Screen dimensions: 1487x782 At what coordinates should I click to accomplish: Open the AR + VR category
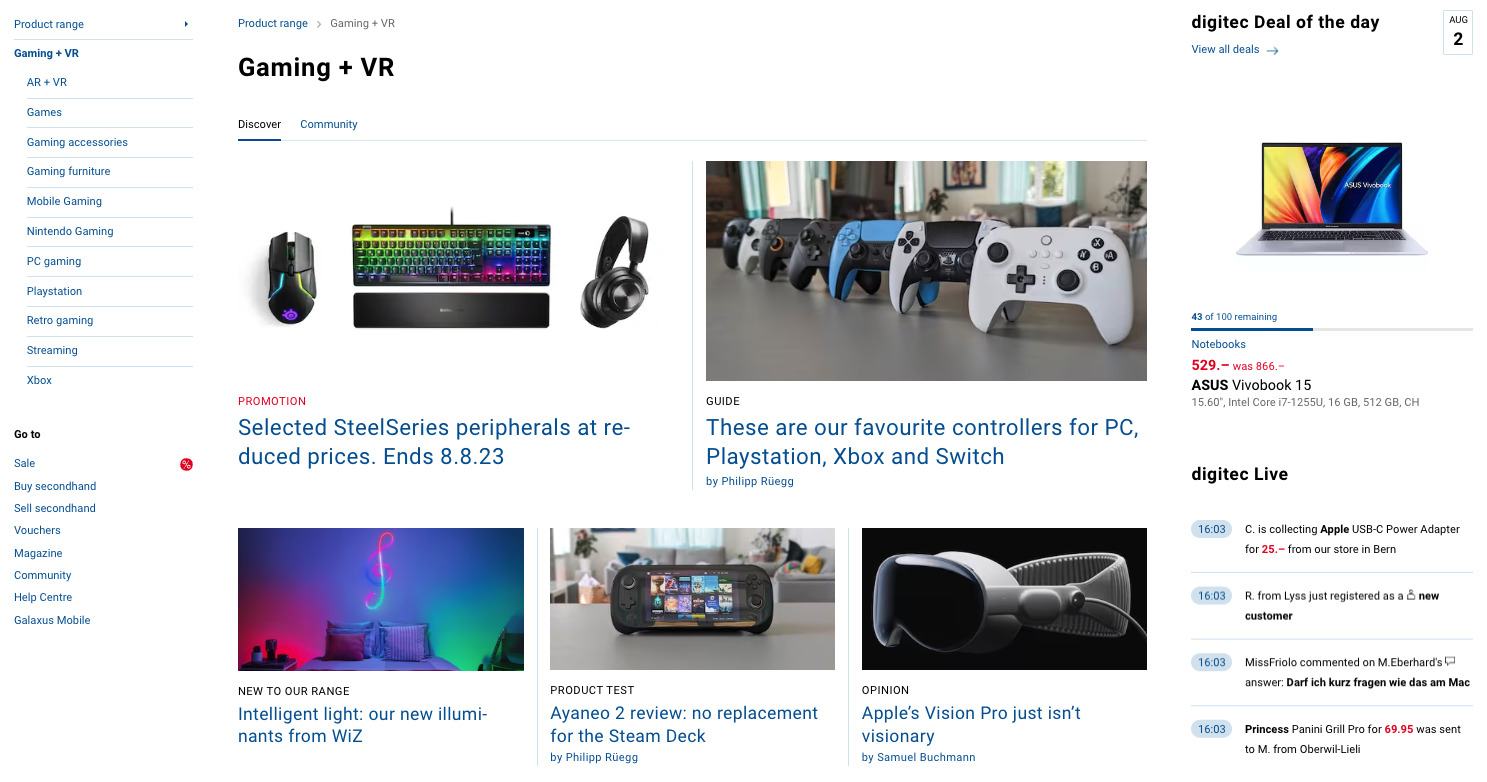[47, 83]
